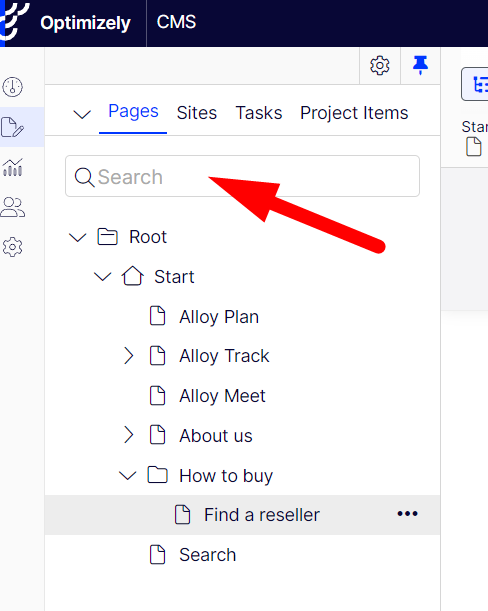488x611 pixels.
Task: Click the navigation pane gear settings icon
Action: click(380, 65)
